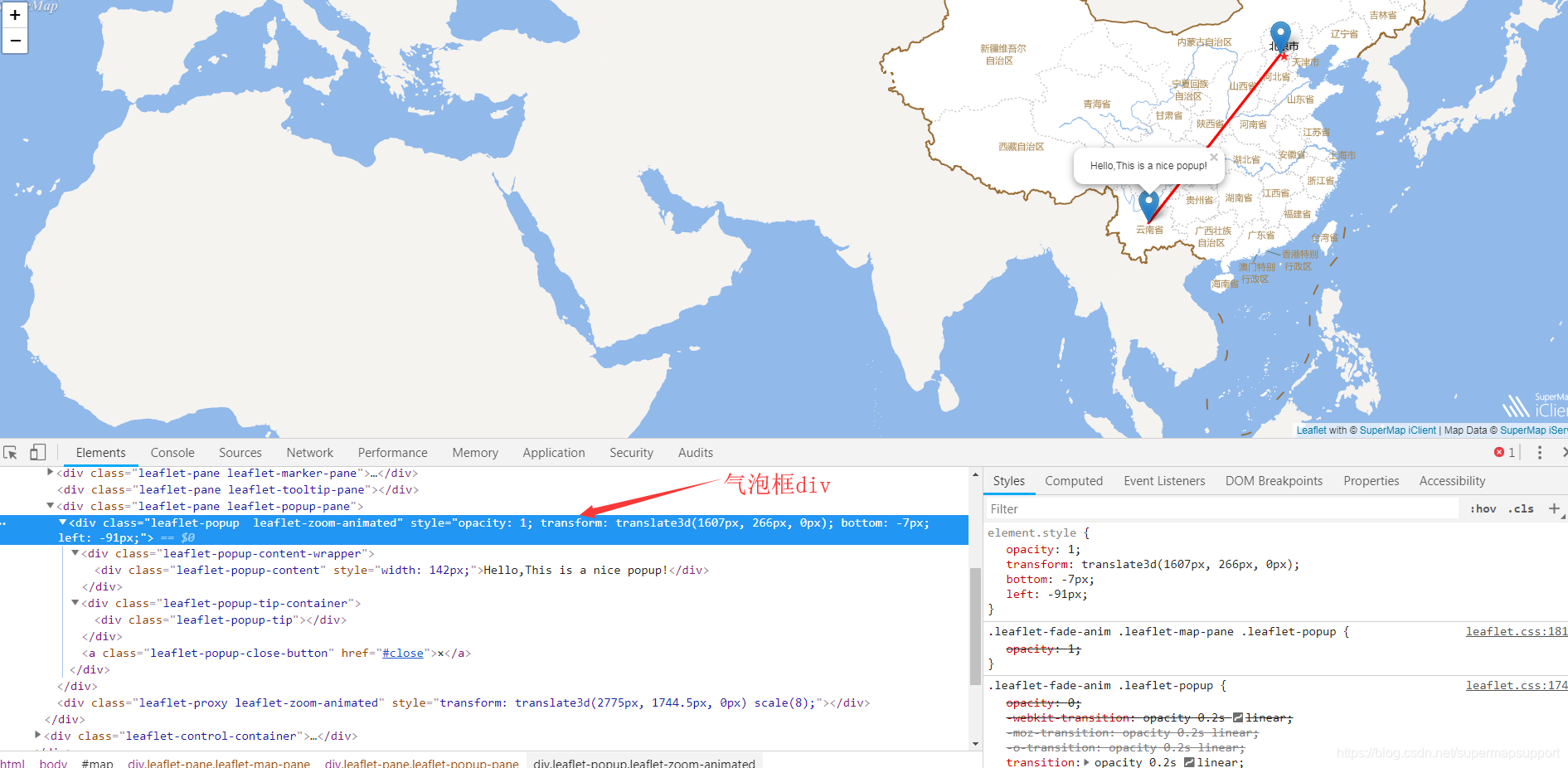Select the leaflet-proxy leaflet-zoom-animated div row
The height and width of the screenshot is (768, 1568).
[463, 702]
